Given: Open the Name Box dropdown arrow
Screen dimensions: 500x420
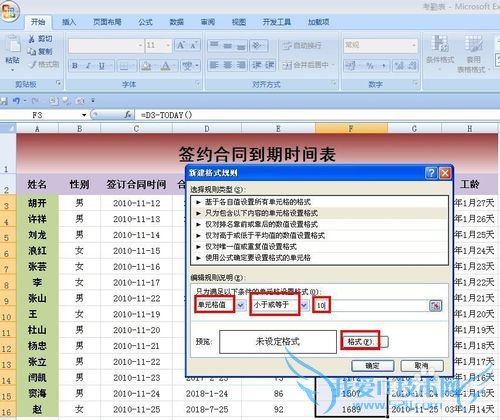Looking at the screenshot, I should 84,115.
